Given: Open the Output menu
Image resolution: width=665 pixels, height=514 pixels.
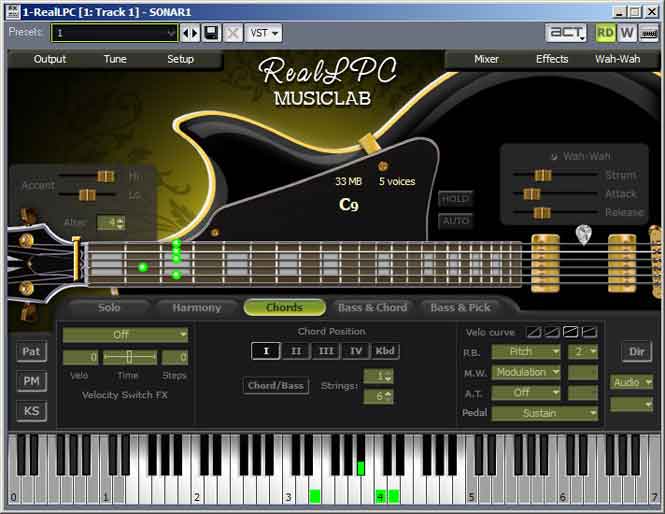Looking at the screenshot, I should click(x=50, y=59).
